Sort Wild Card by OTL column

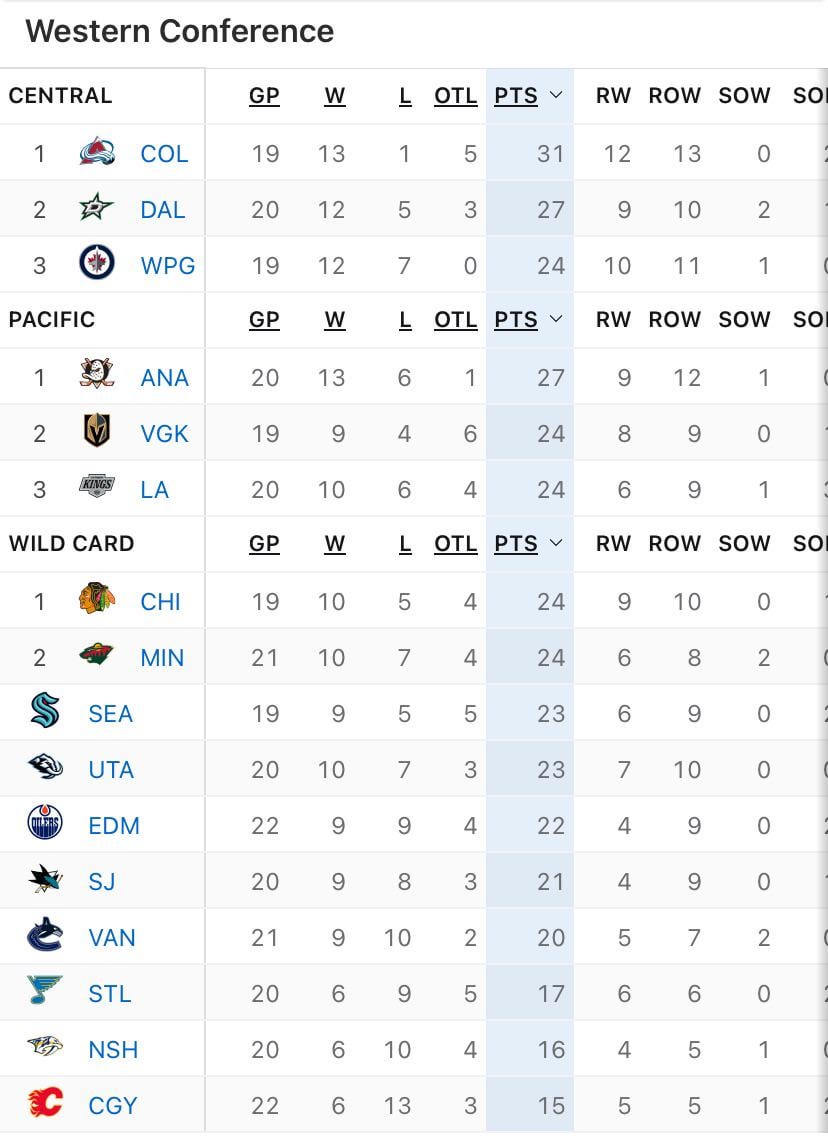[455, 544]
